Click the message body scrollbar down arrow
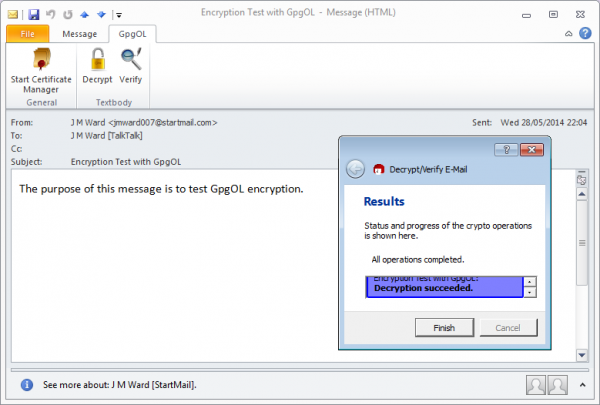 point(582,356)
